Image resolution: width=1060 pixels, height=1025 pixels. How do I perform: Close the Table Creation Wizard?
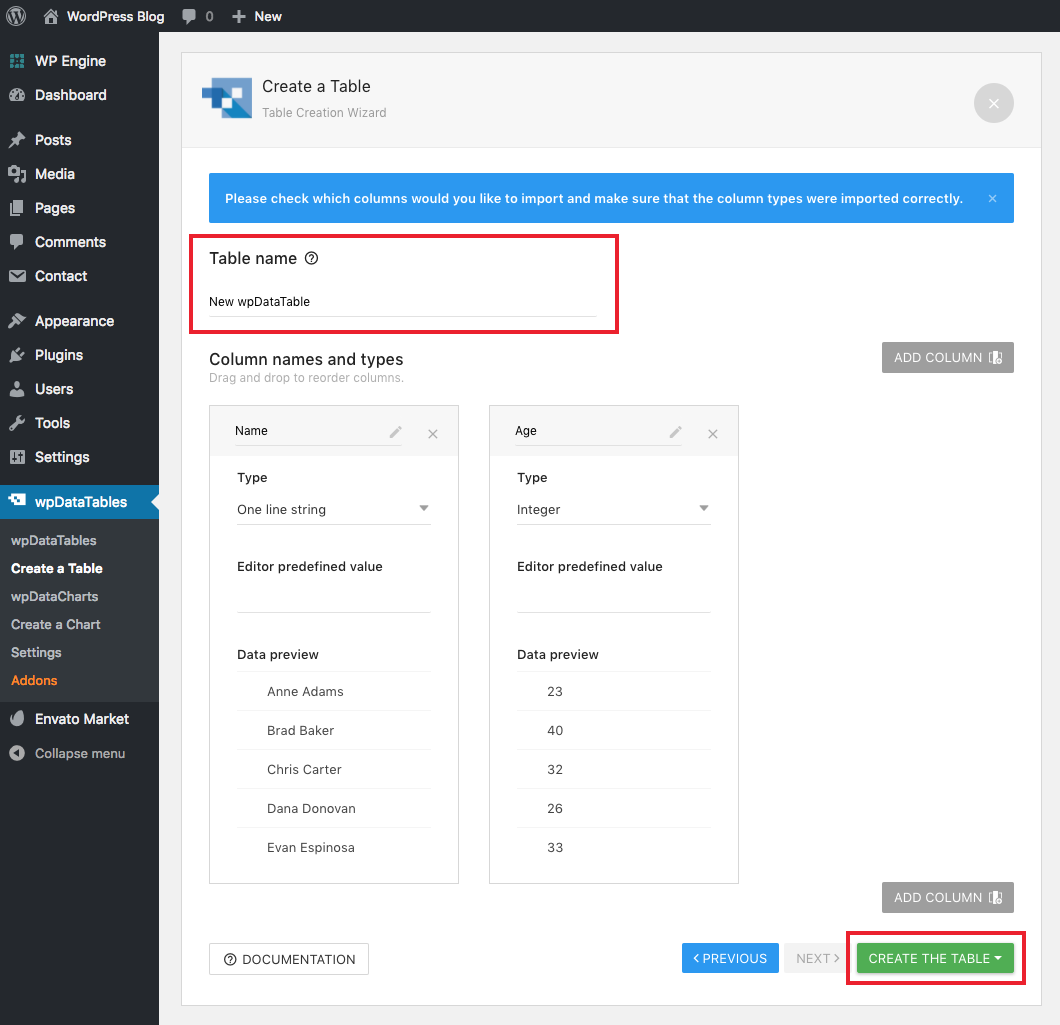pos(993,103)
